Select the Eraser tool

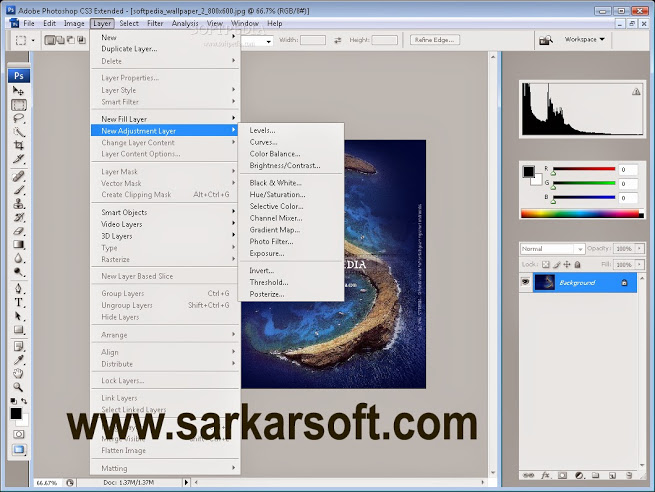click(x=18, y=231)
